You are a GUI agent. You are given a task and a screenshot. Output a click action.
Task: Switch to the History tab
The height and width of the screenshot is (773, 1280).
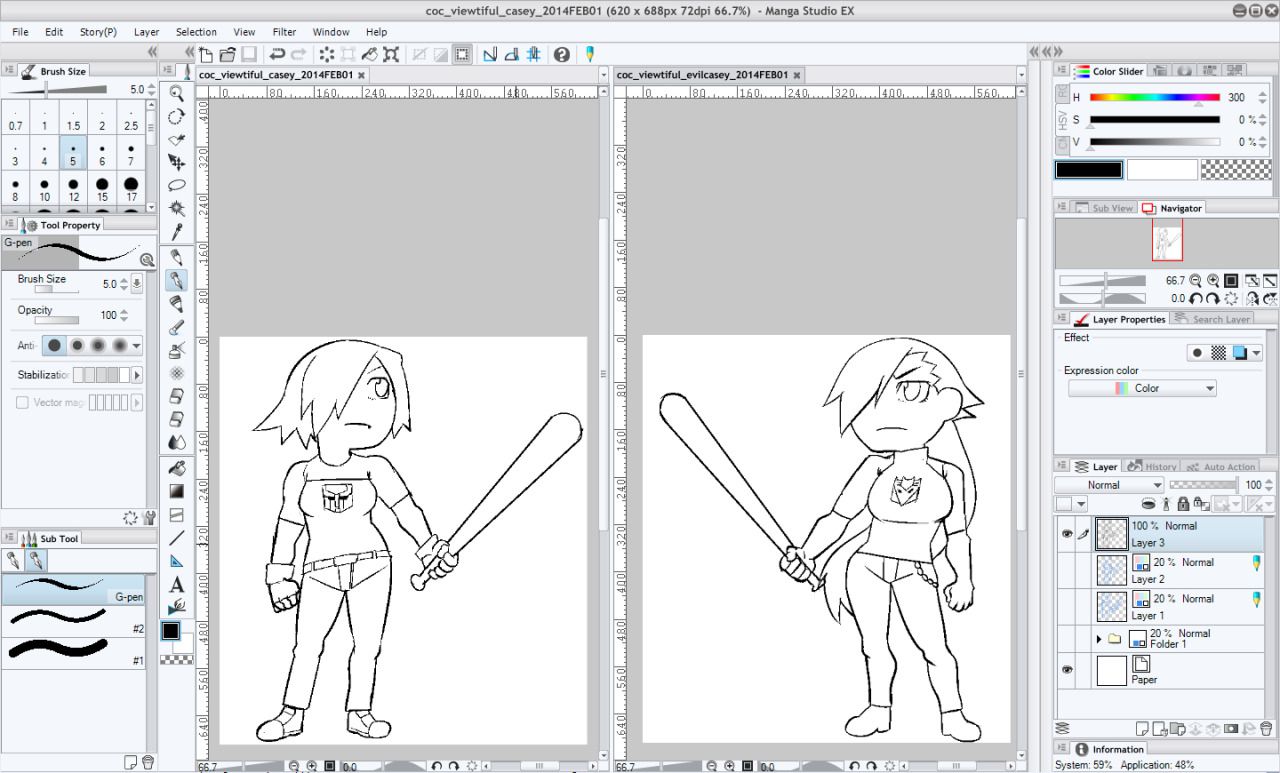pos(1152,467)
